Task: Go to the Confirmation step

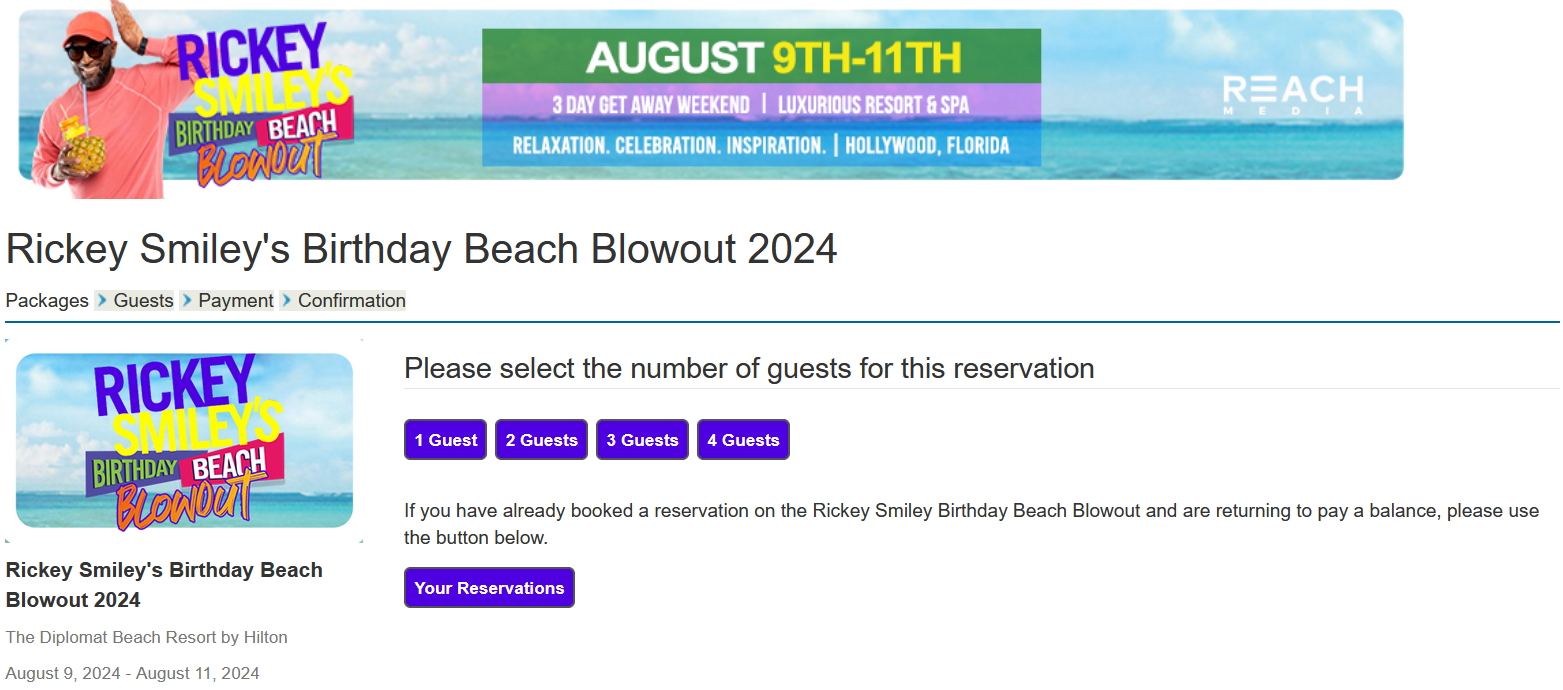Action: (x=352, y=301)
